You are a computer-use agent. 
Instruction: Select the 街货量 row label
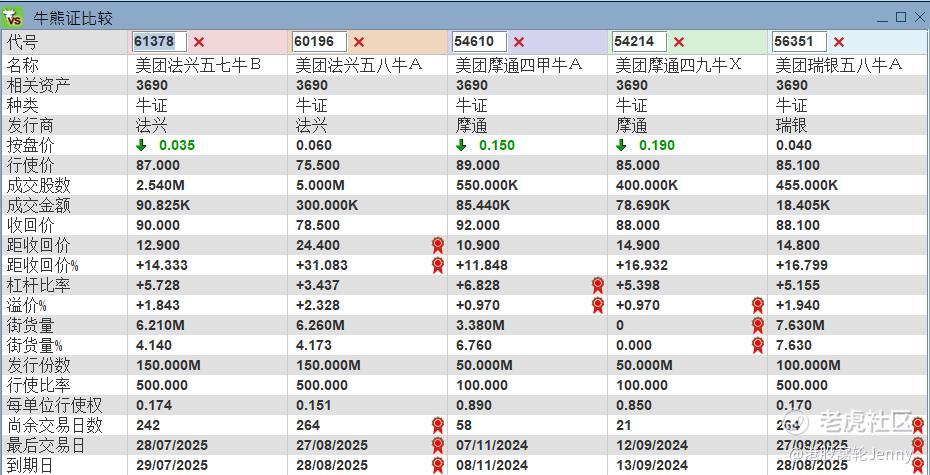[x=30, y=325]
